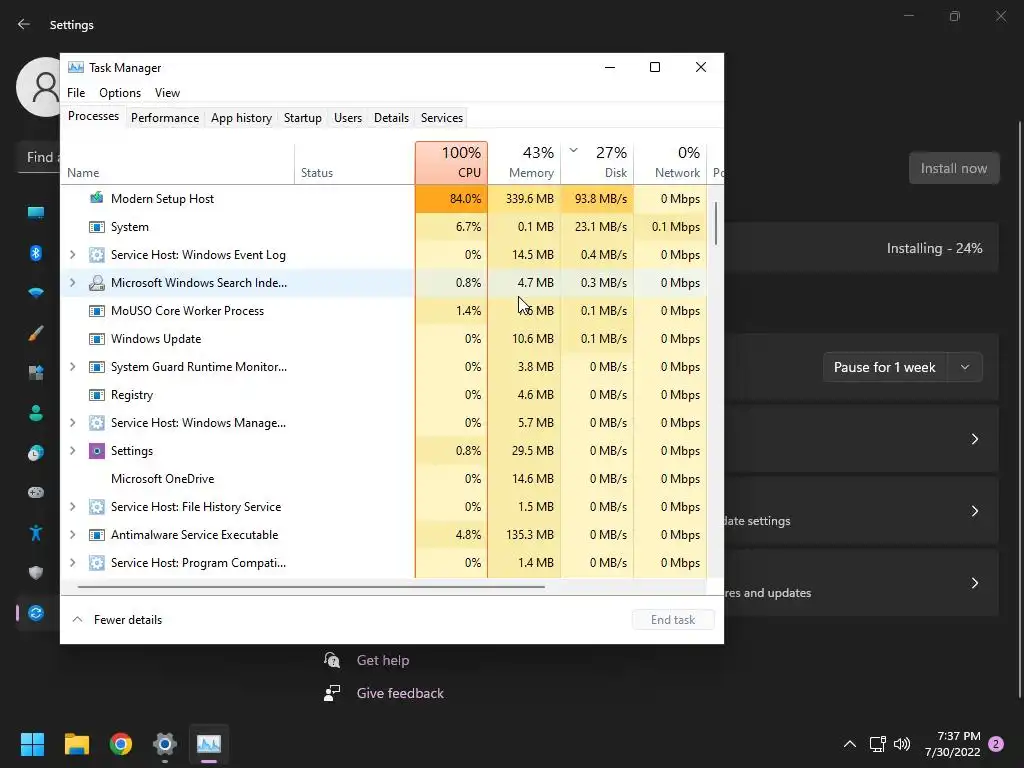
Task: Click the Task Manager vertical scrollbar thumb
Action: point(716,223)
